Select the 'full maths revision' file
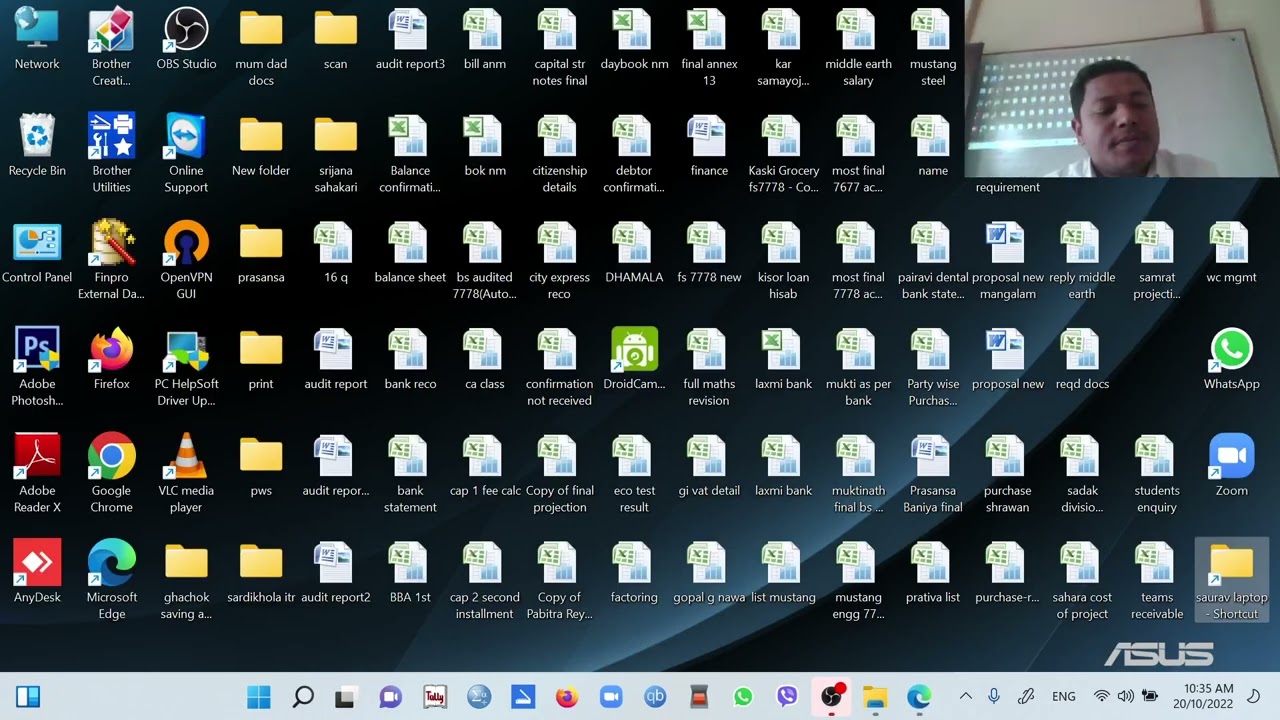The image size is (1280, 720). pos(709,367)
